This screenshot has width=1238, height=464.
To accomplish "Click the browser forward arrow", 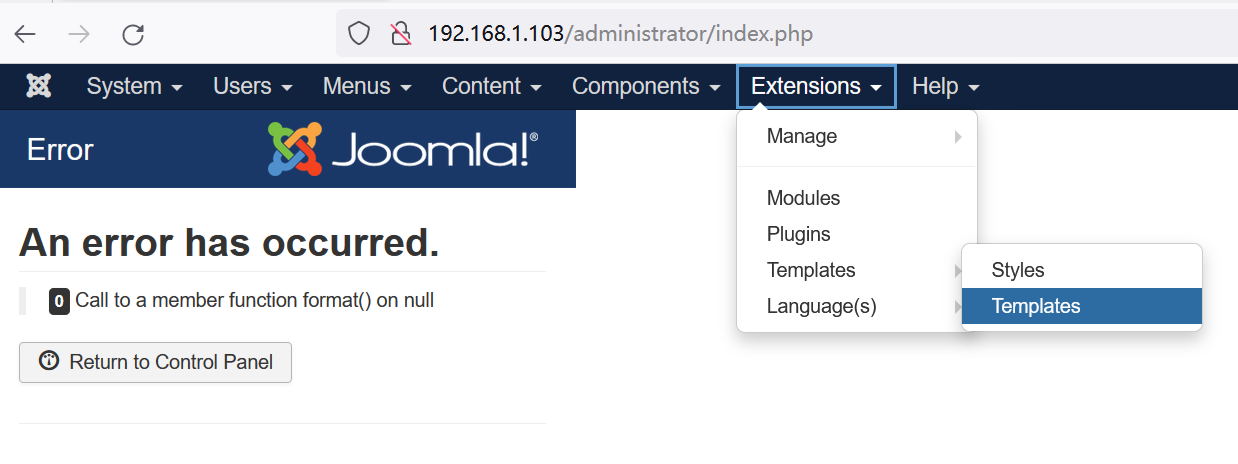I will click(x=79, y=34).
